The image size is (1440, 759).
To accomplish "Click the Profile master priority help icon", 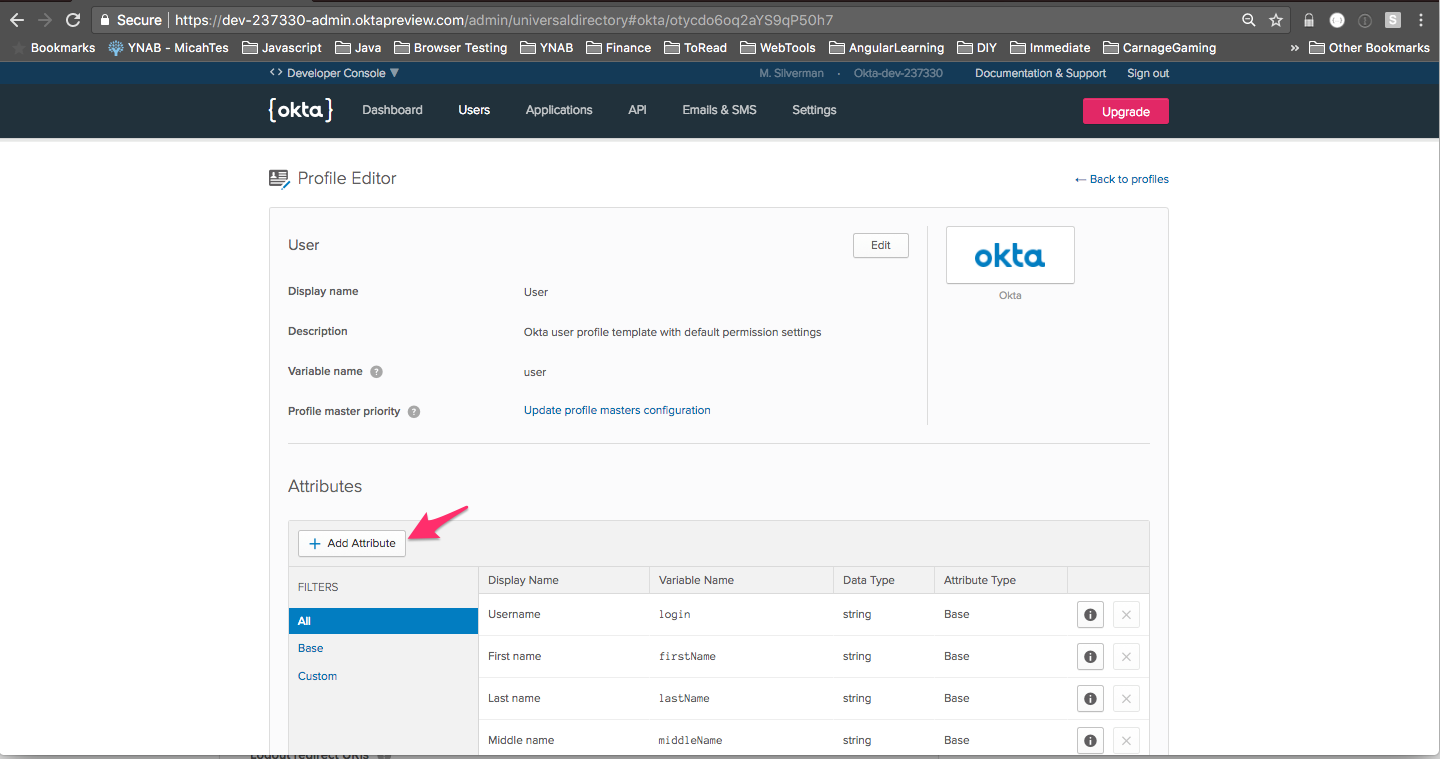I will [x=414, y=411].
